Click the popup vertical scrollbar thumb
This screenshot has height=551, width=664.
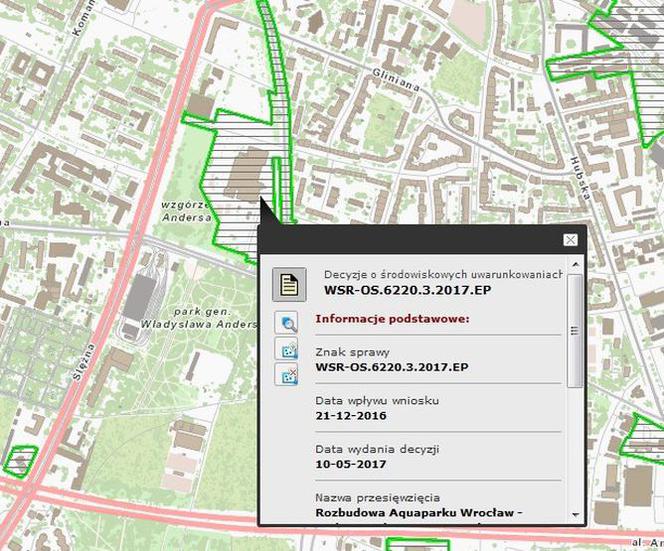pos(575,331)
